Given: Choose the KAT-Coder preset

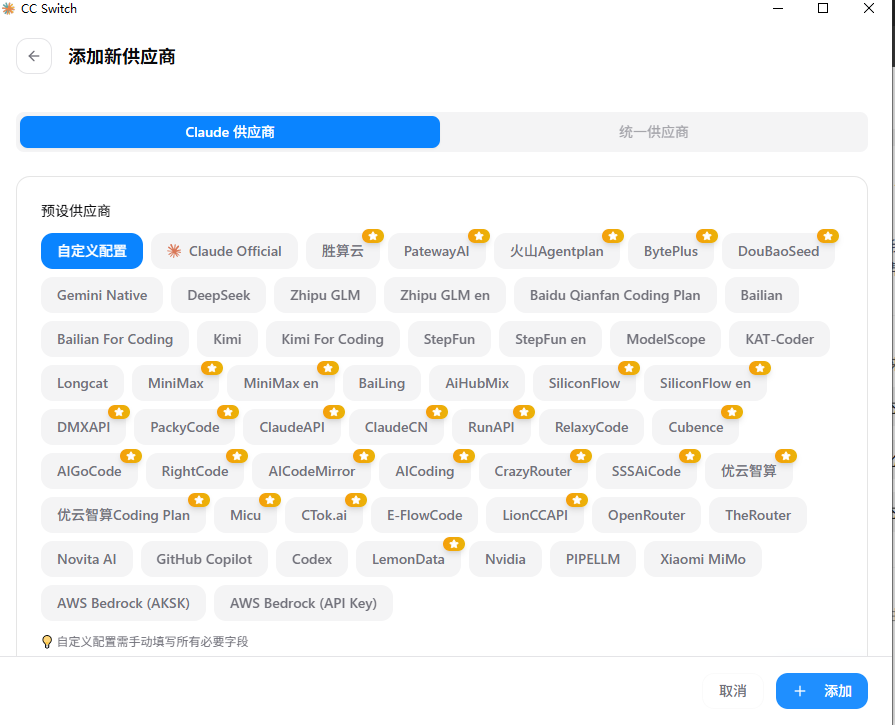Looking at the screenshot, I should [779, 339].
